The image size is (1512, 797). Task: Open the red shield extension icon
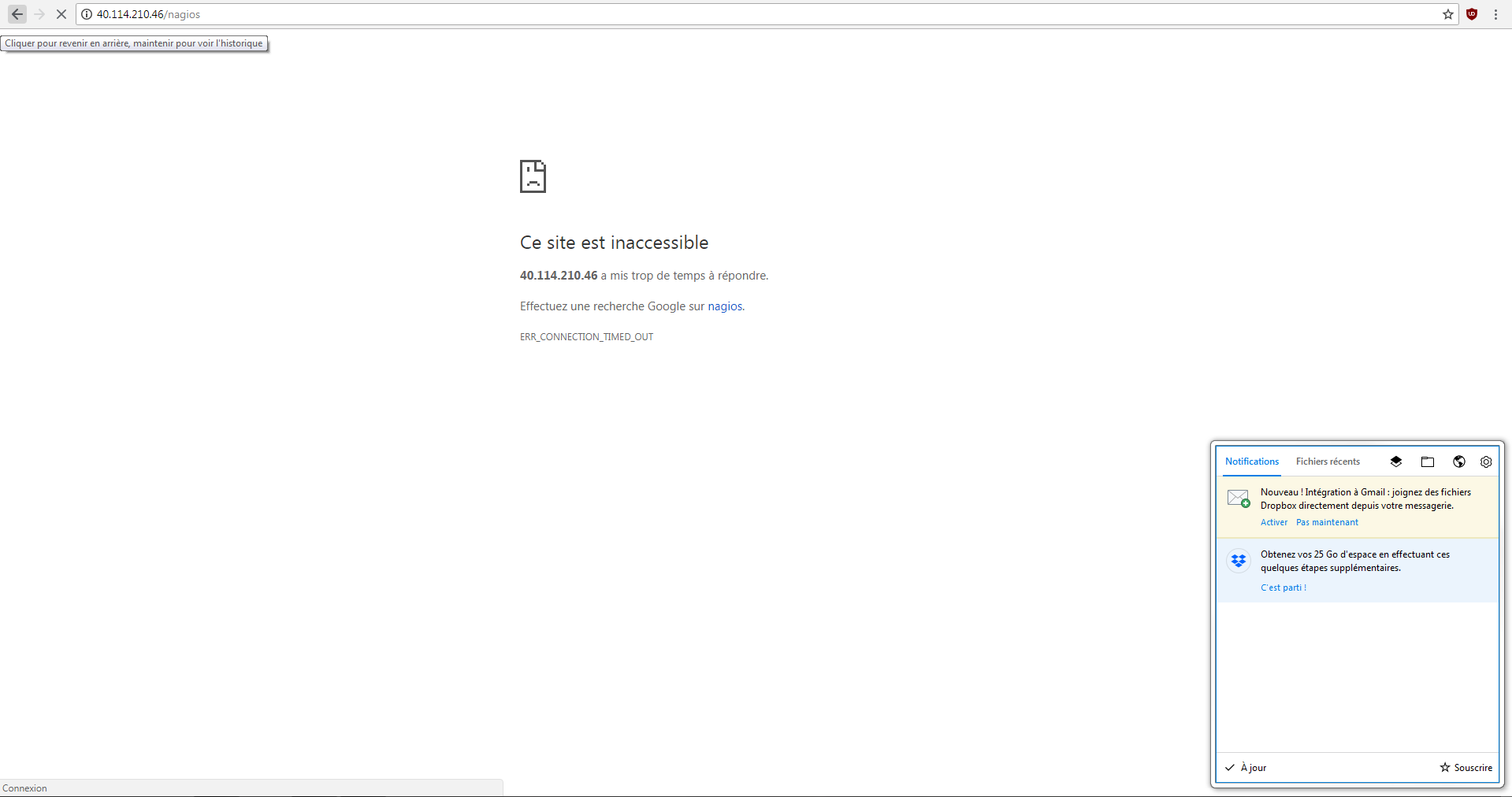1472,14
